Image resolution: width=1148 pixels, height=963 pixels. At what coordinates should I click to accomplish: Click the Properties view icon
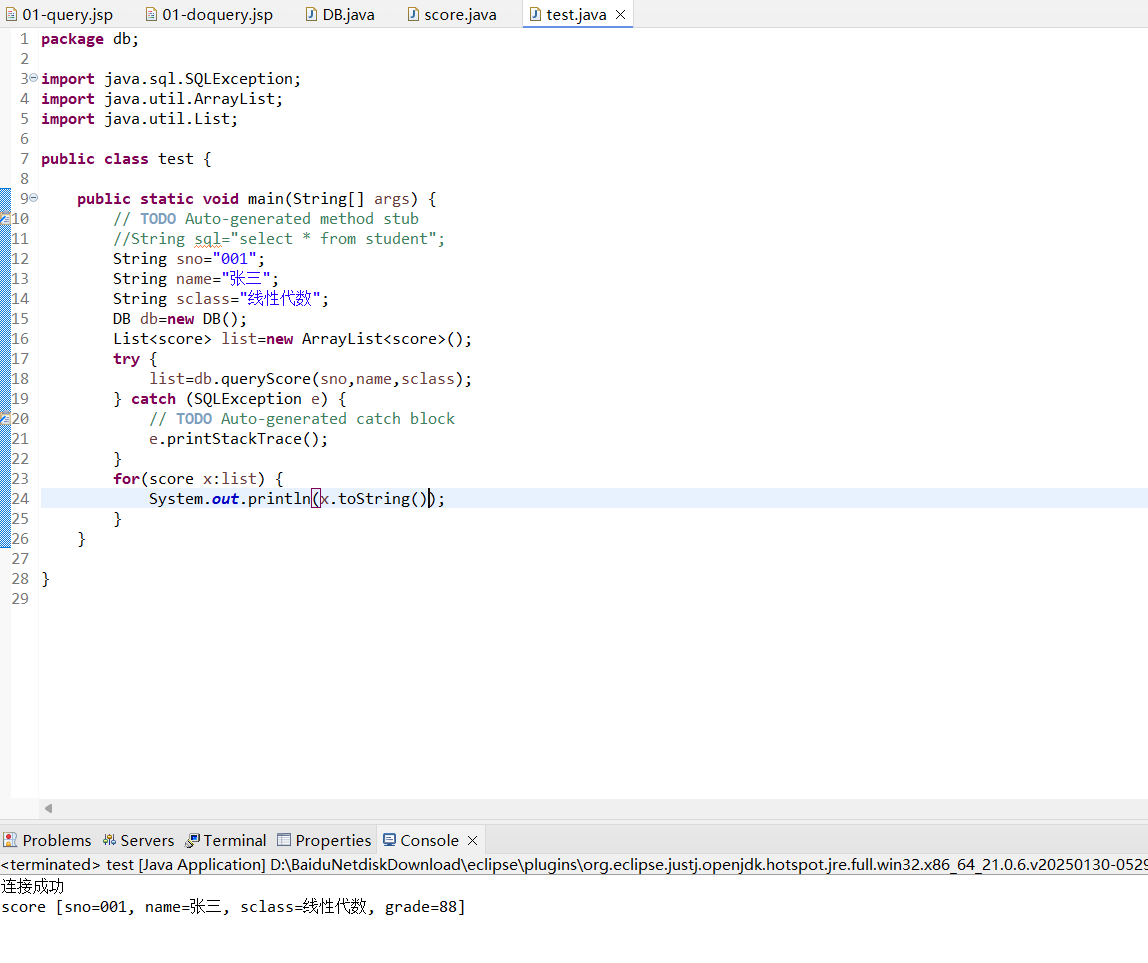284,840
